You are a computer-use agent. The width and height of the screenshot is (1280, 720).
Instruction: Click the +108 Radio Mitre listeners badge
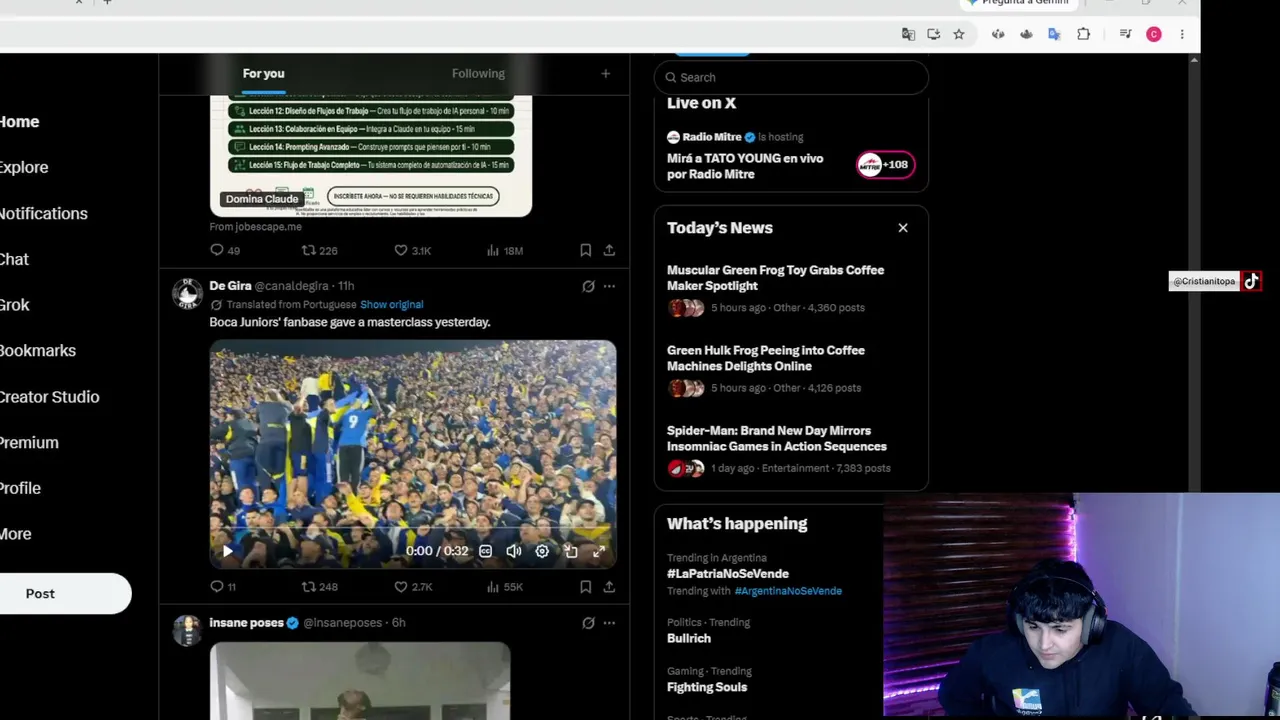(x=885, y=165)
